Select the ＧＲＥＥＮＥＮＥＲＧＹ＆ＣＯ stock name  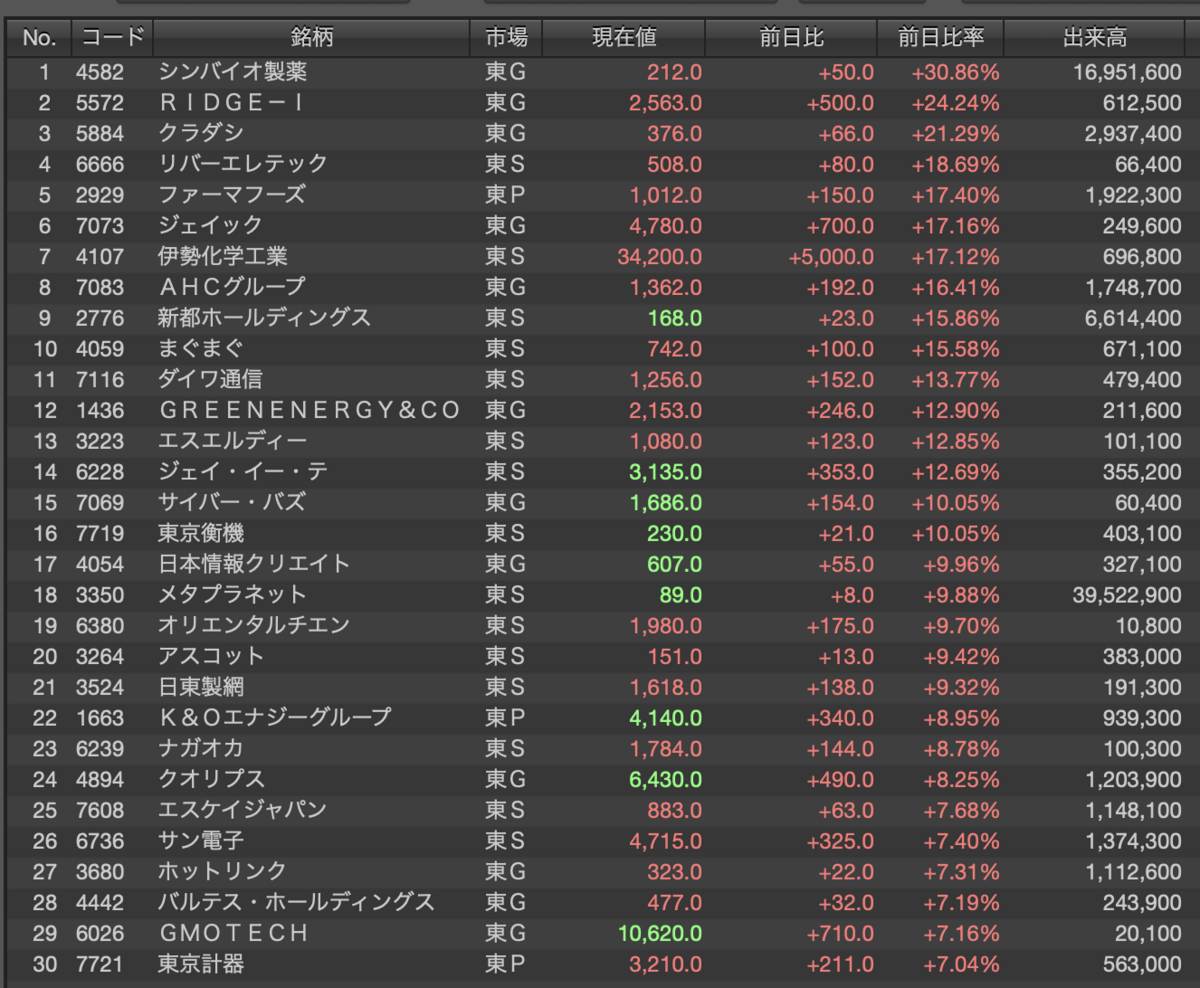[x=310, y=410]
